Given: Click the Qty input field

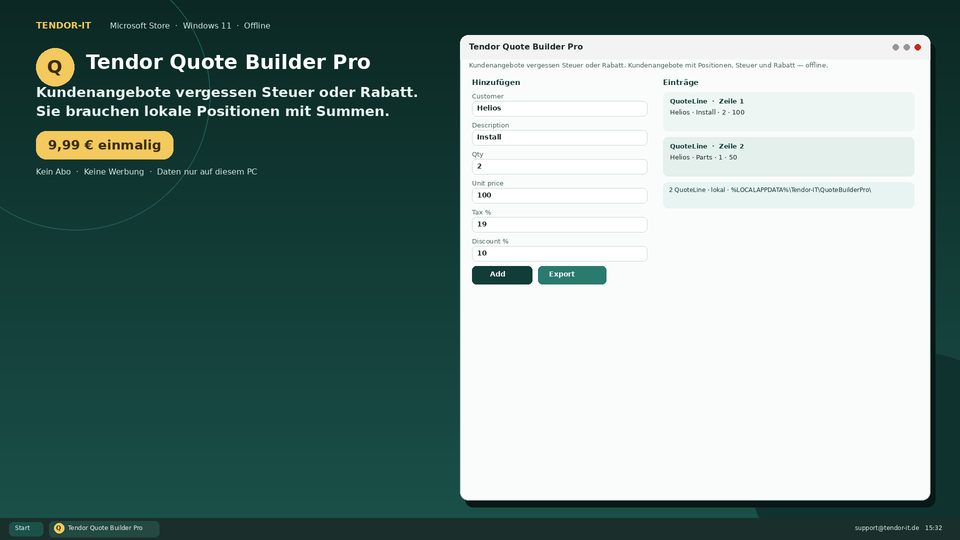Looking at the screenshot, I should point(559,167).
